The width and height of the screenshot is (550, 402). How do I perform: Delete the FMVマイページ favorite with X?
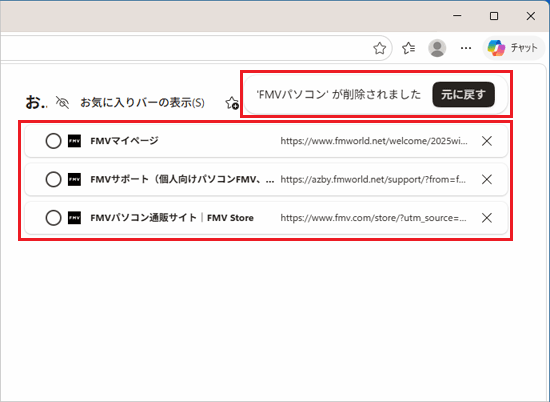tap(487, 141)
